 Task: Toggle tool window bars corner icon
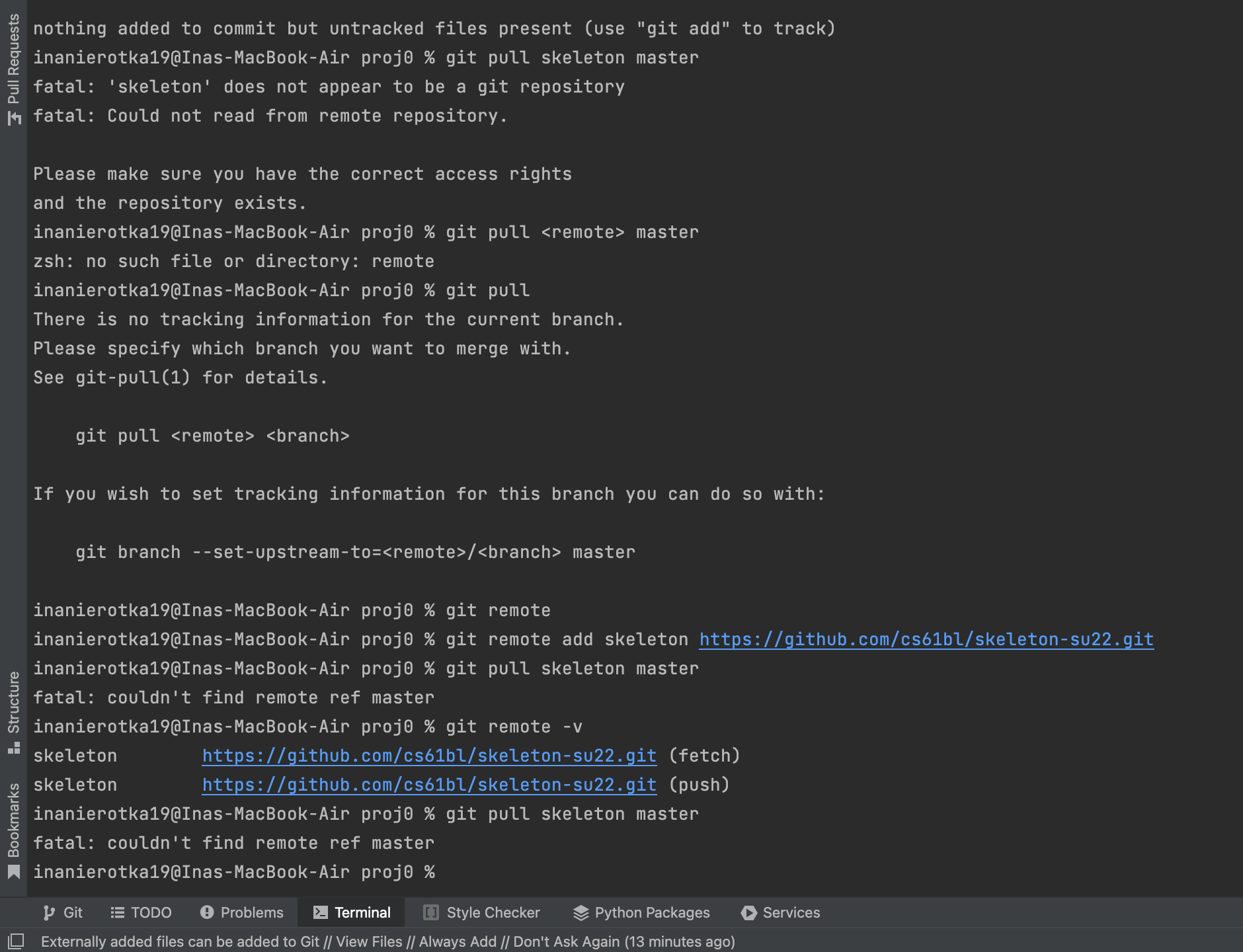point(16,941)
